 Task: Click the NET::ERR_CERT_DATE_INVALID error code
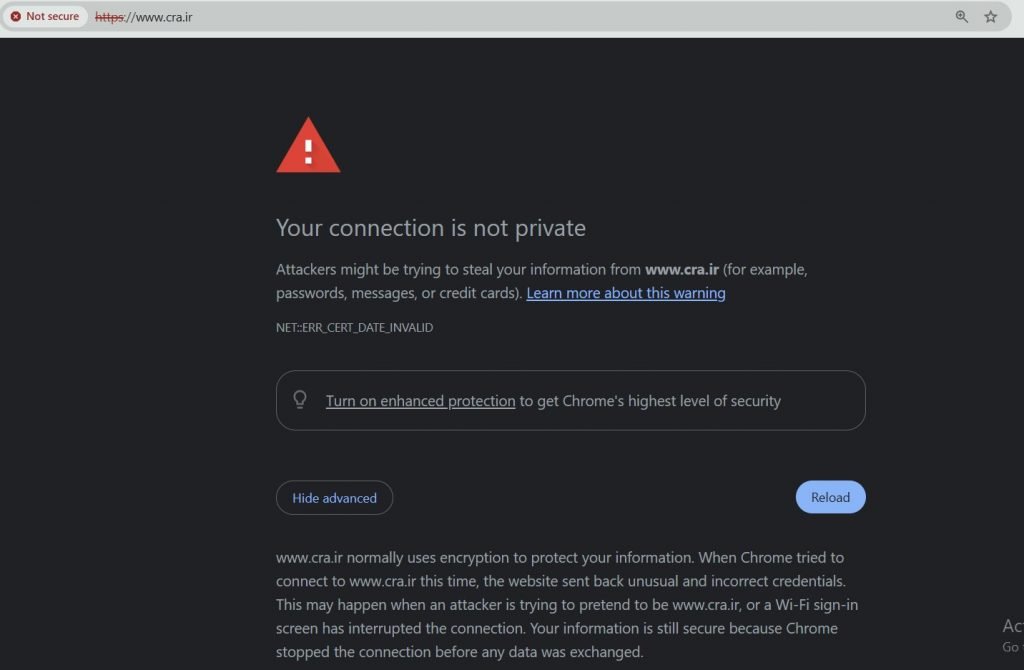click(x=354, y=327)
